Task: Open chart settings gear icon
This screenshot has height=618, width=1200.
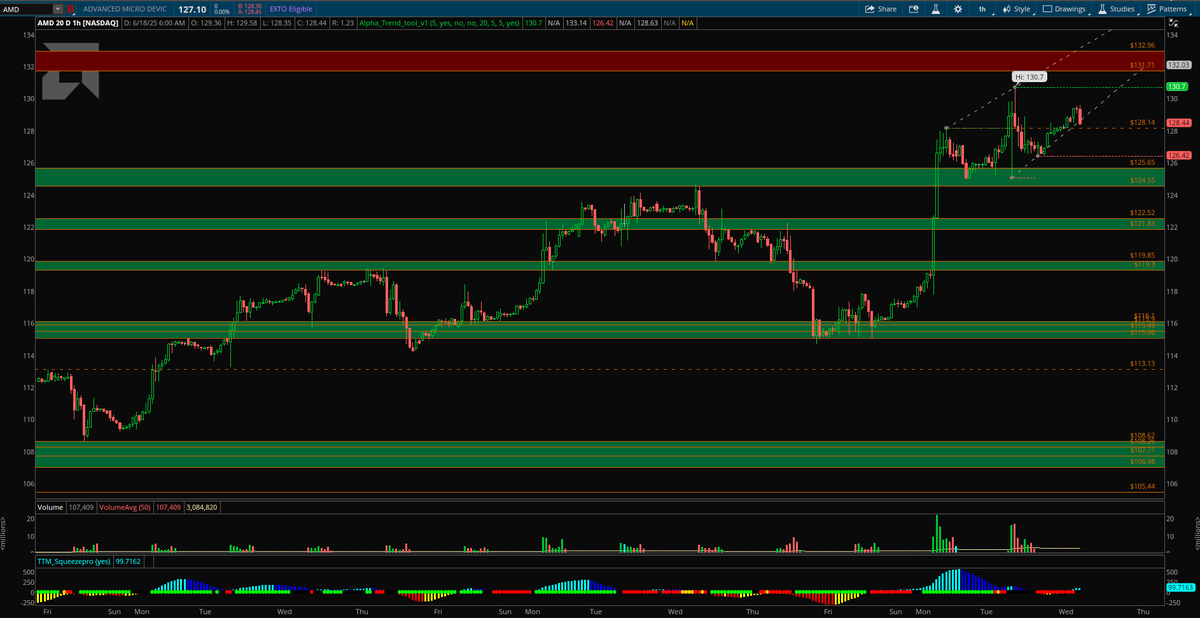Action: pos(958,9)
